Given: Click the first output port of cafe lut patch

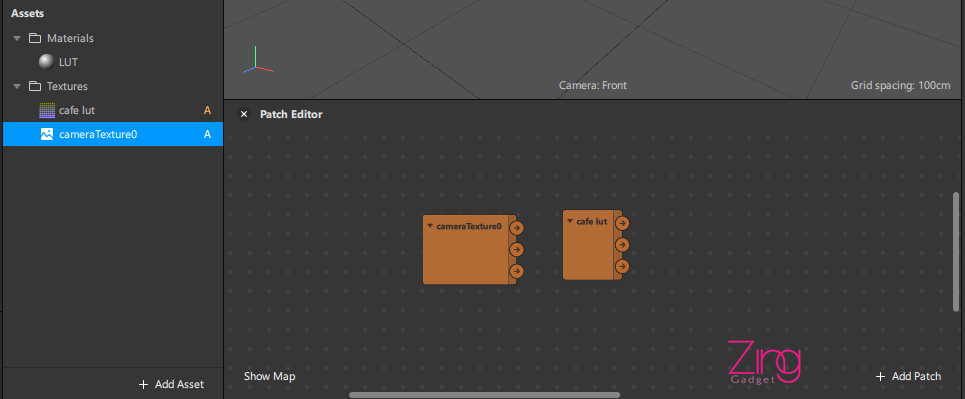Looking at the screenshot, I should (x=622, y=223).
